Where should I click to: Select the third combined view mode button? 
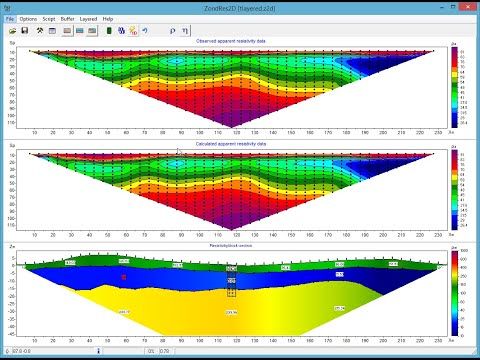[92, 31]
